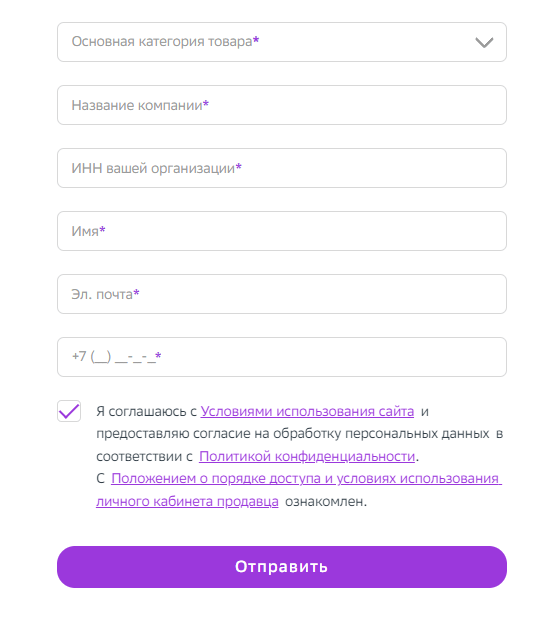This screenshot has width=557, height=619.
Task: Open Политикой конфиденциальности link
Action: click(307, 456)
